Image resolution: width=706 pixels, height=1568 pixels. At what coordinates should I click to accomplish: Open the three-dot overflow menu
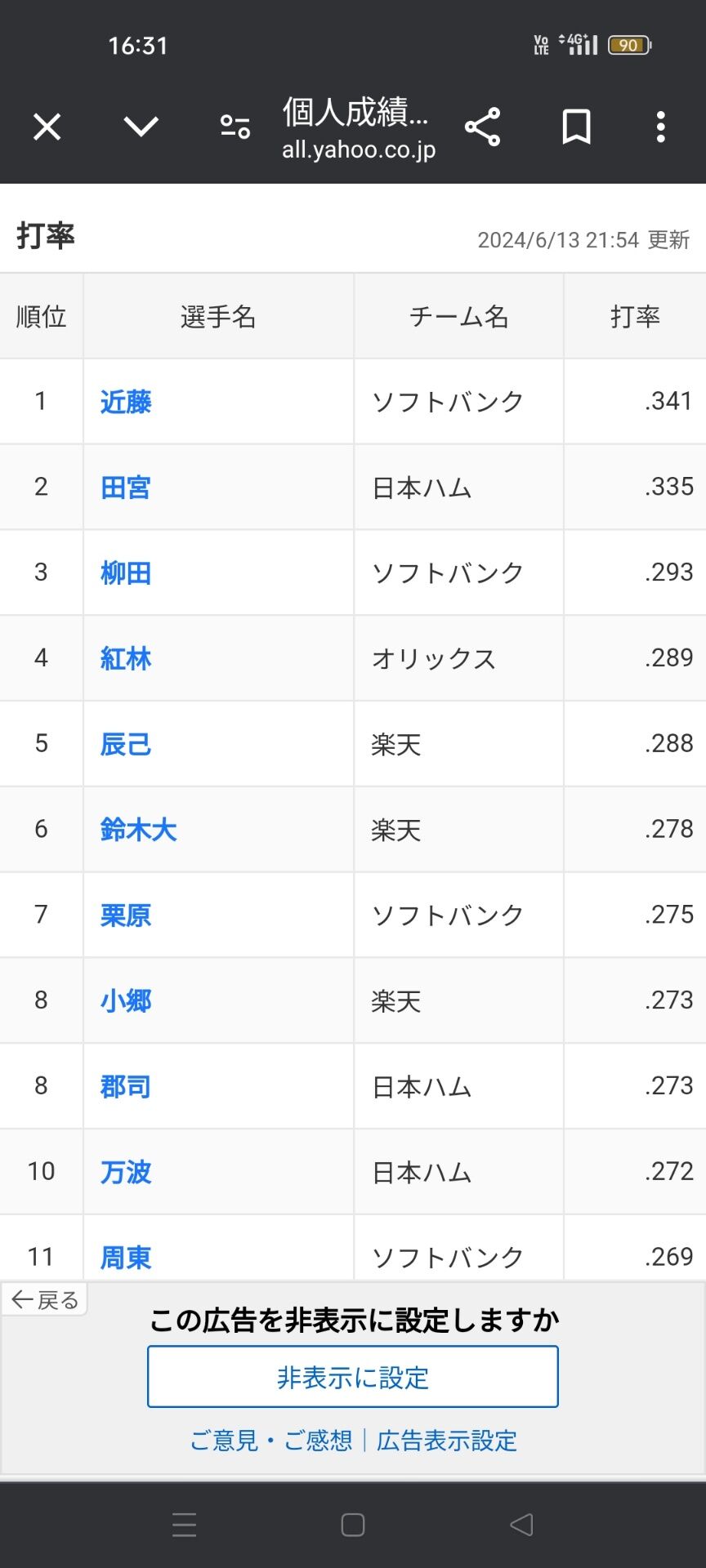click(661, 127)
